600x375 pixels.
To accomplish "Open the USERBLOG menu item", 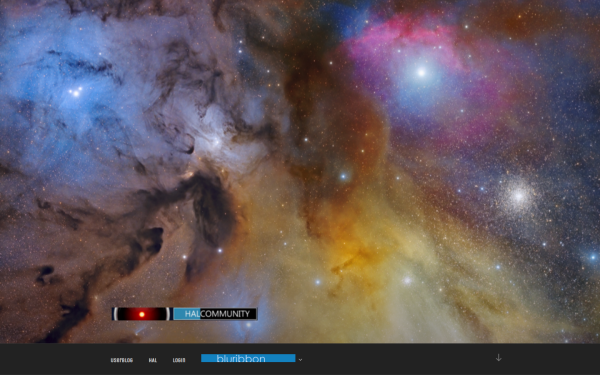I will coord(122,360).
